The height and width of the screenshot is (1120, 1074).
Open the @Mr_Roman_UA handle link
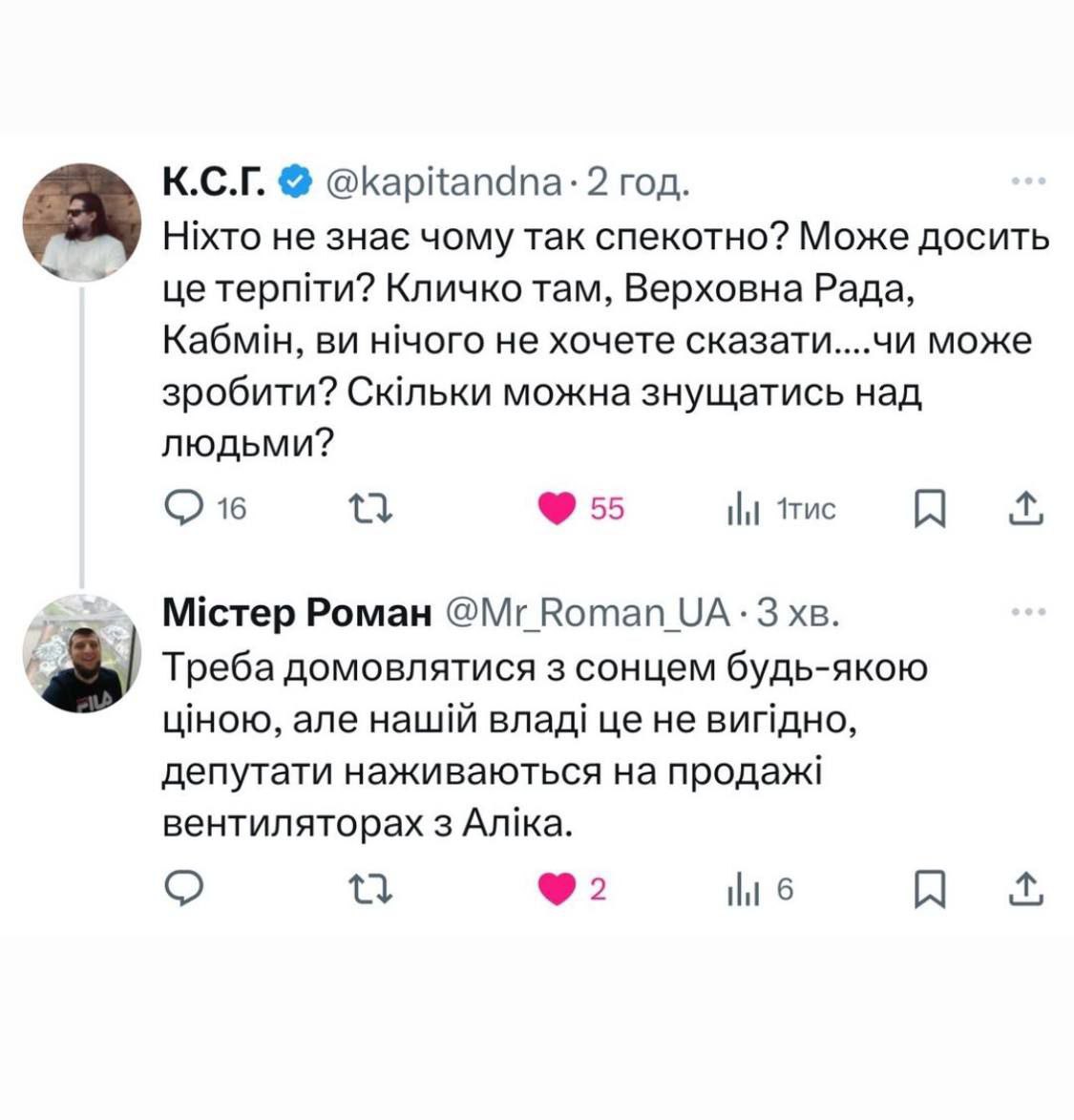[588, 612]
